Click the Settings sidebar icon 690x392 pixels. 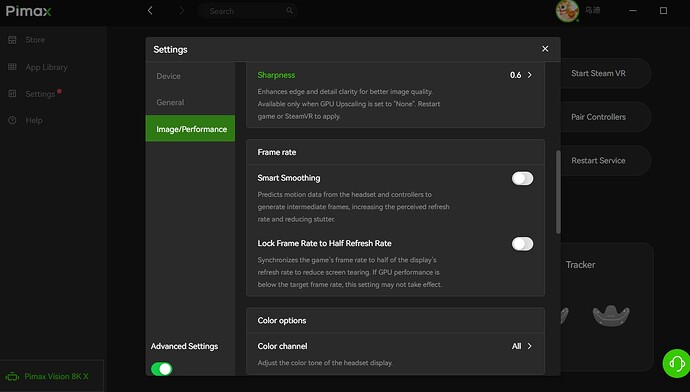[x=12, y=94]
